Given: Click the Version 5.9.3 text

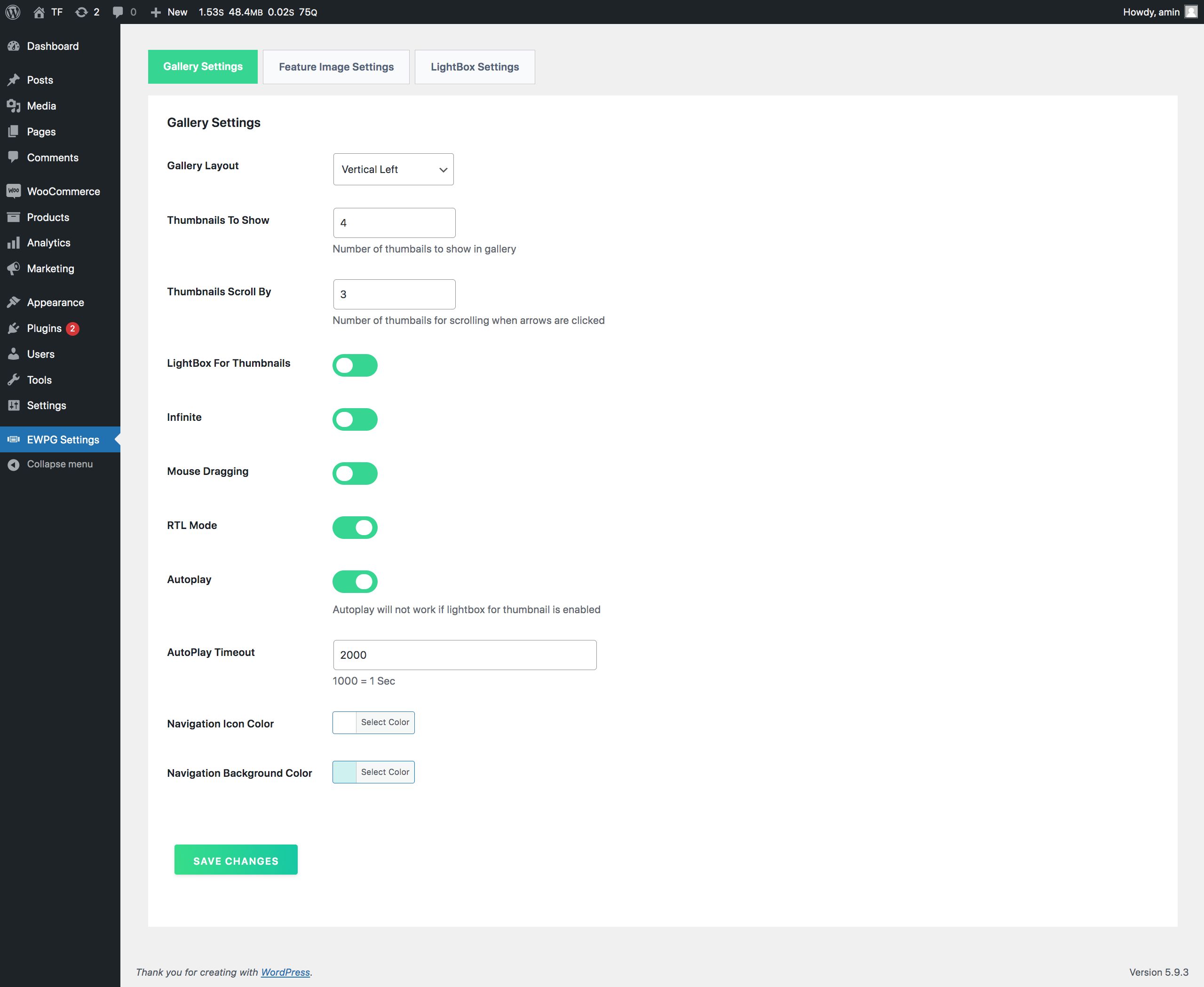Looking at the screenshot, I should coord(1159,972).
